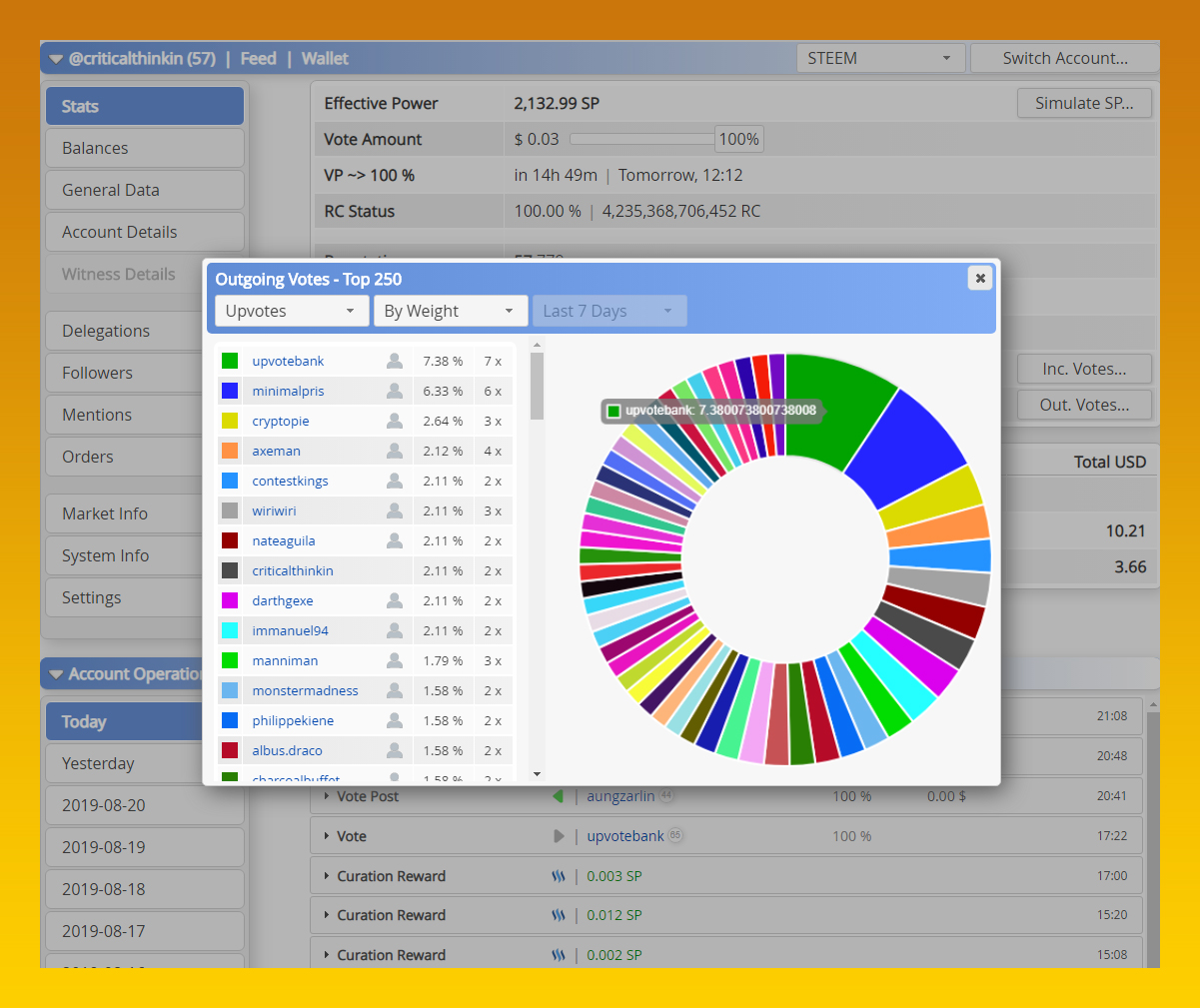Open the contestkings account link
The height and width of the screenshot is (1008, 1200).
[290, 481]
